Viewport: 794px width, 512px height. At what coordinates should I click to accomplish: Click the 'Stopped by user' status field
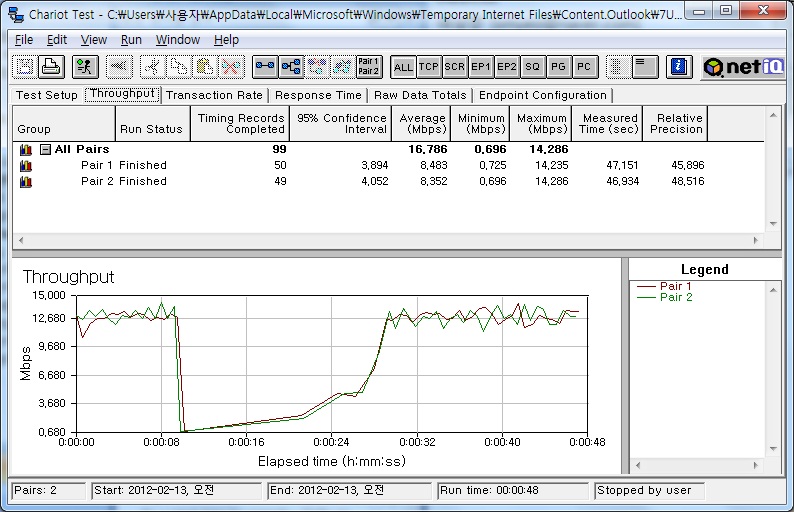650,490
